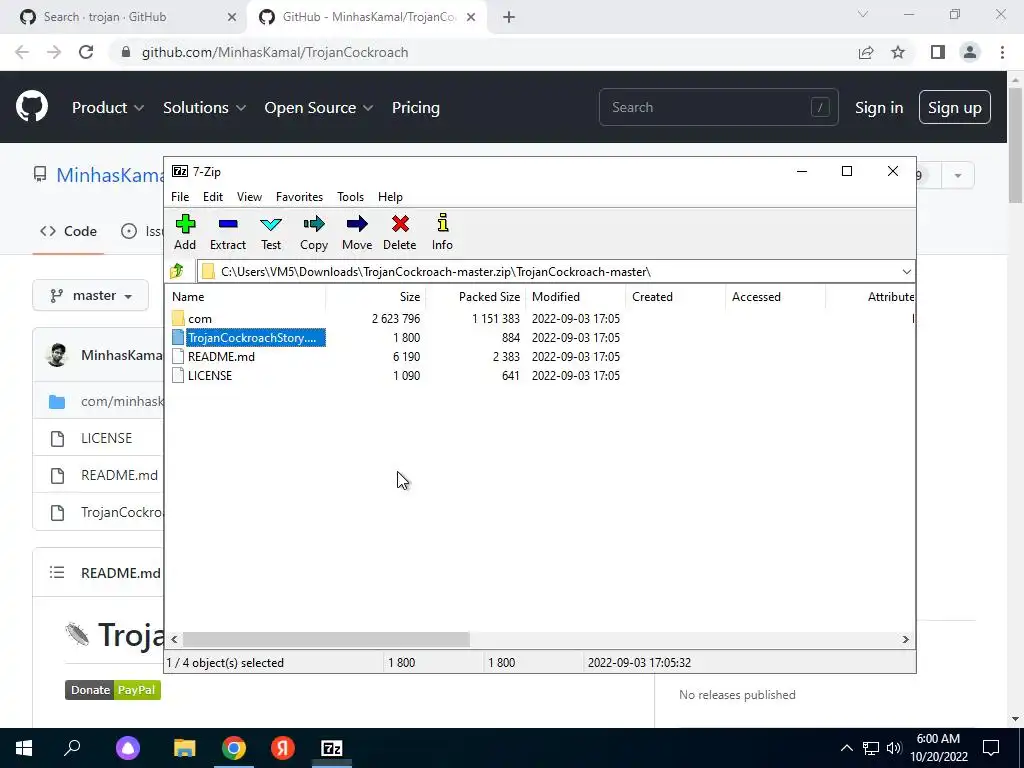The width and height of the screenshot is (1024, 768).
Task: Open the View menu in 7-Zip
Action: click(249, 197)
